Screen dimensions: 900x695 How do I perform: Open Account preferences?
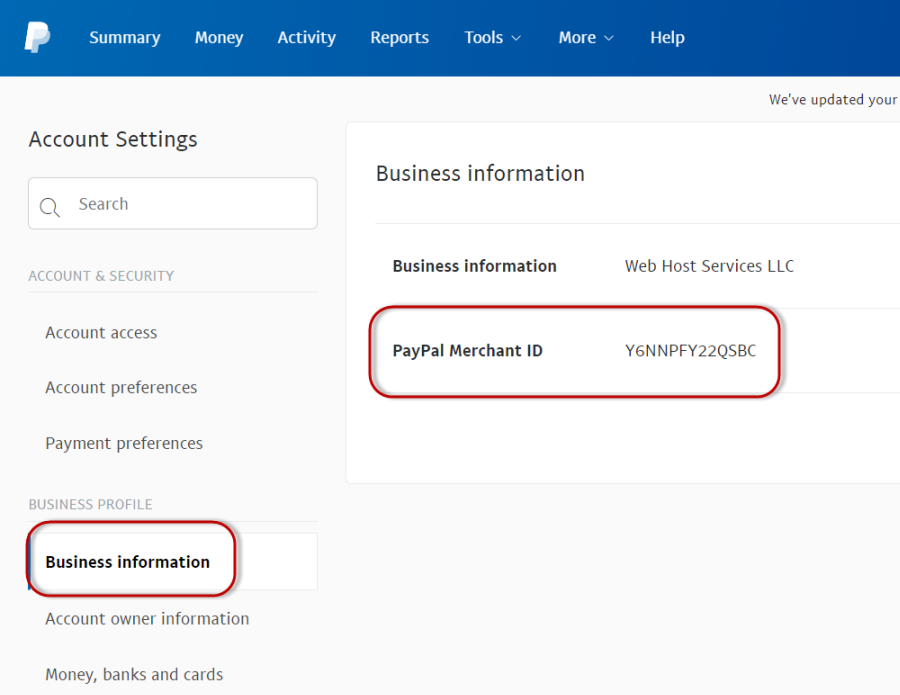tap(121, 387)
